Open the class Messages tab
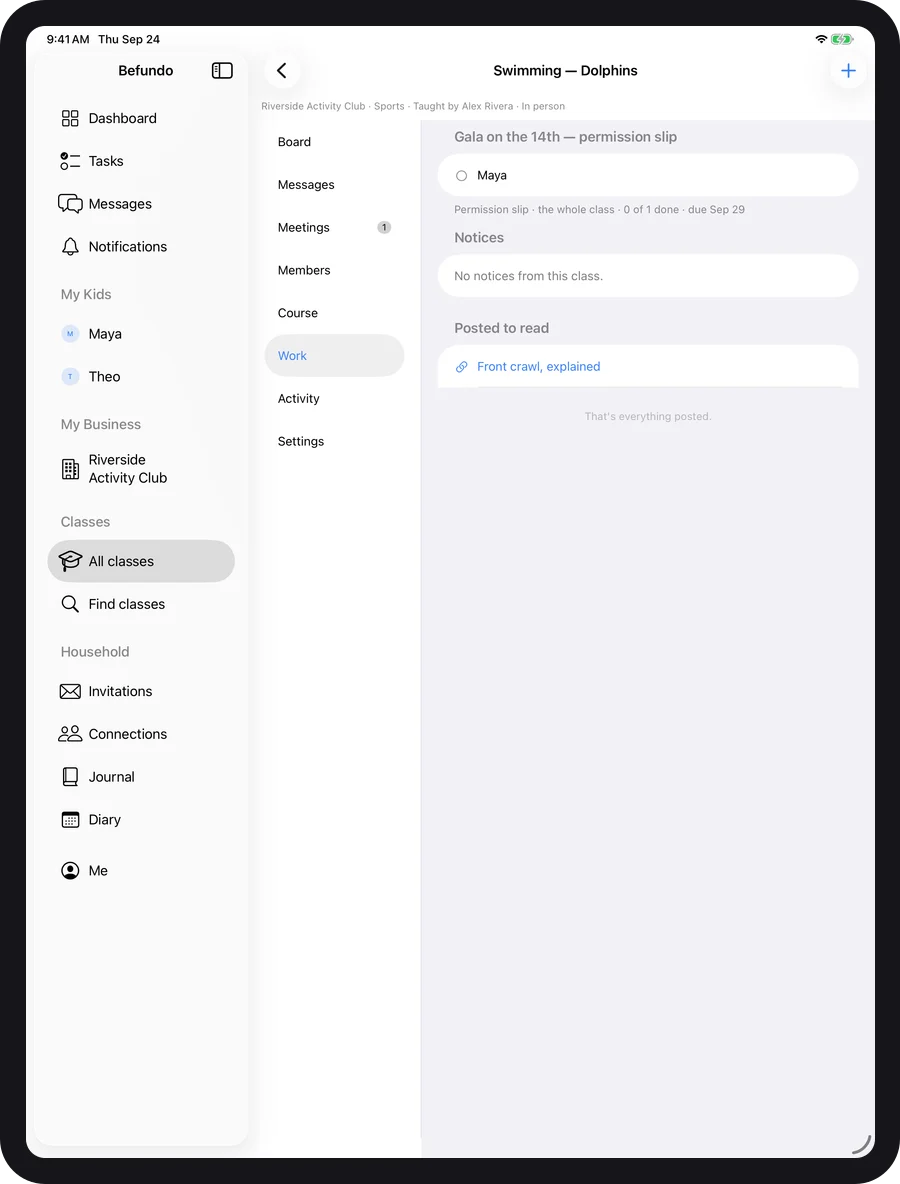Screen dimensions: 900x1184 point(334,184)
